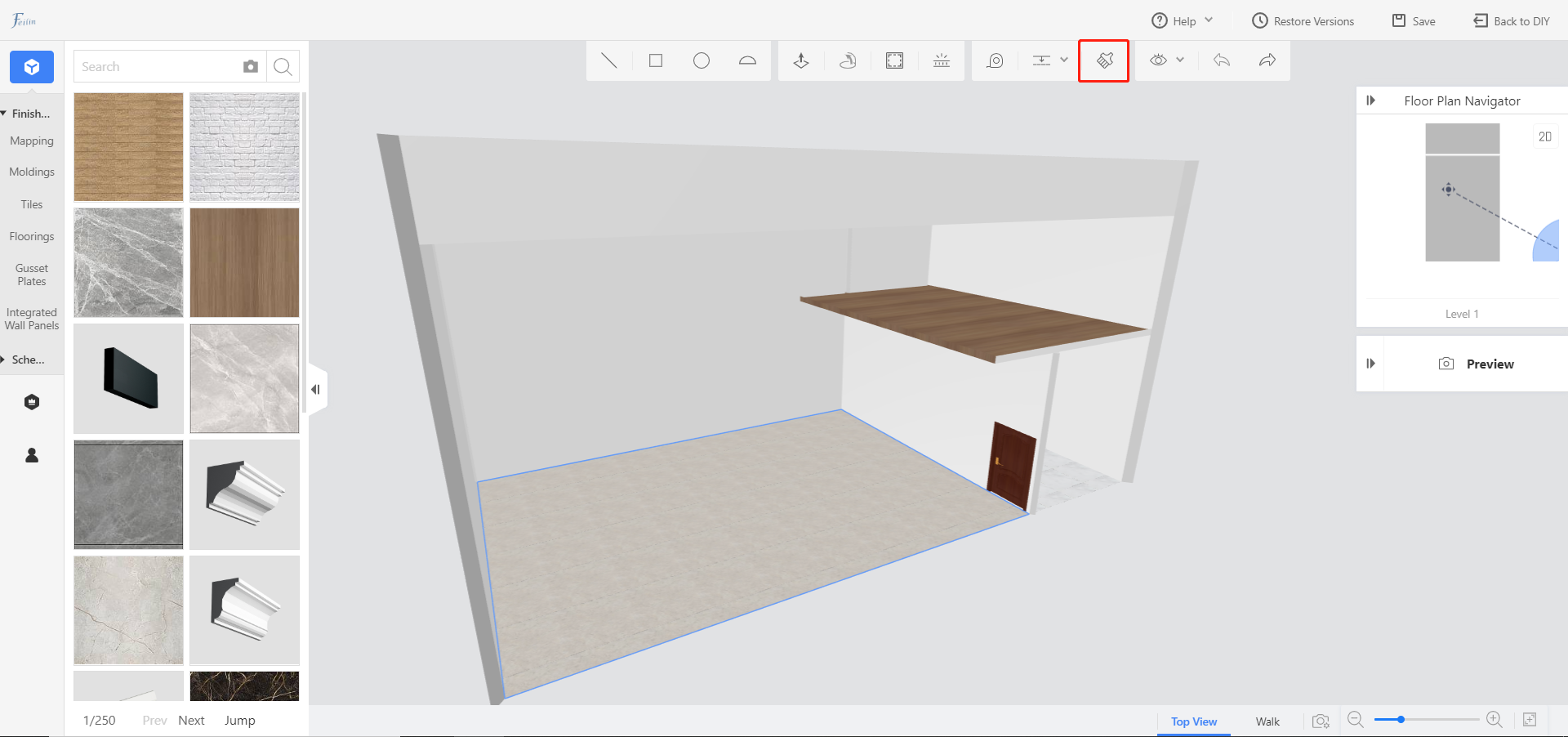Image resolution: width=1568 pixels, height=737 pixels.
Task: Undo the last action
Action: 1222,60
